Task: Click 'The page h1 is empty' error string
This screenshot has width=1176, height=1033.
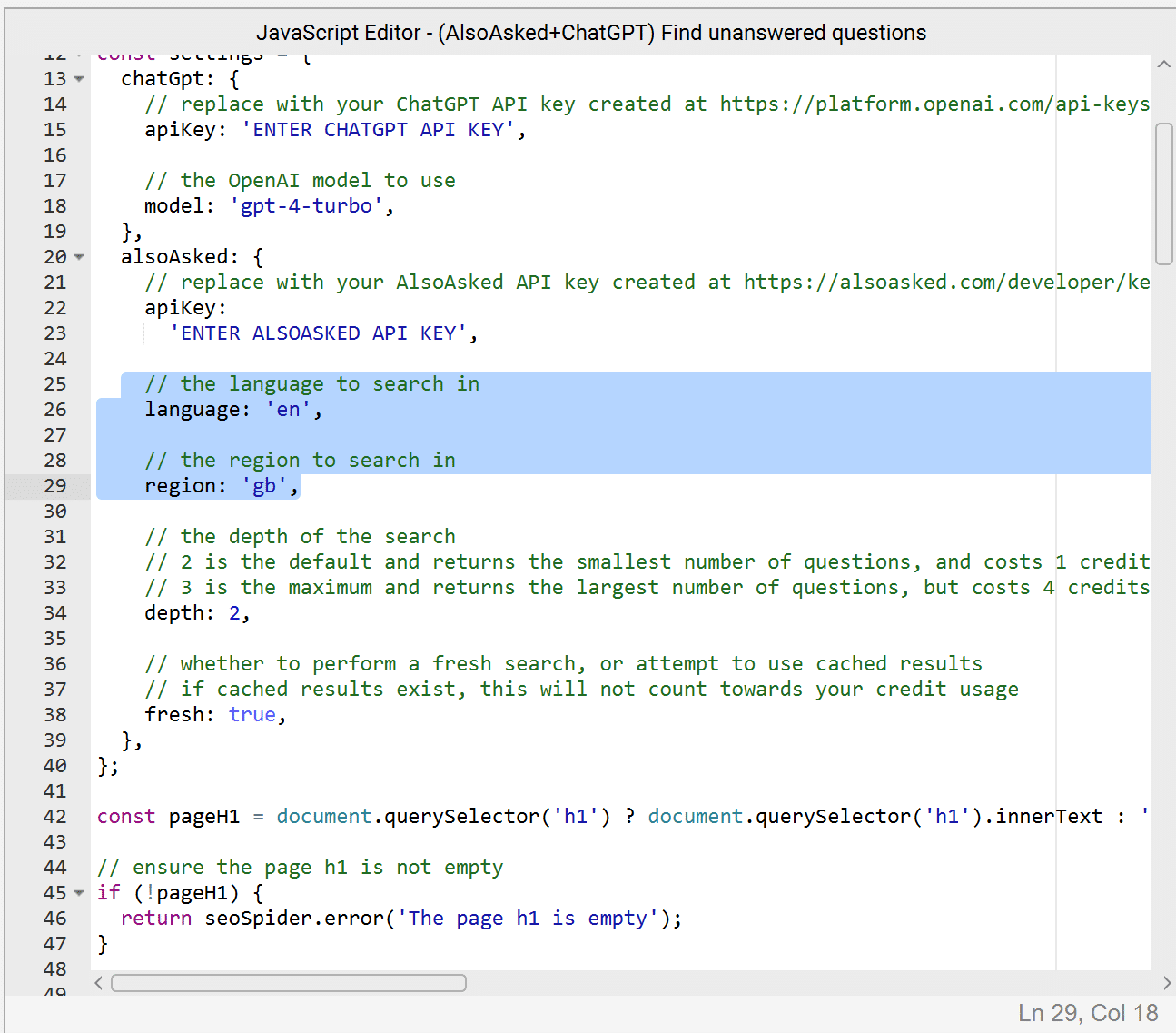Action: coord(528,919)
